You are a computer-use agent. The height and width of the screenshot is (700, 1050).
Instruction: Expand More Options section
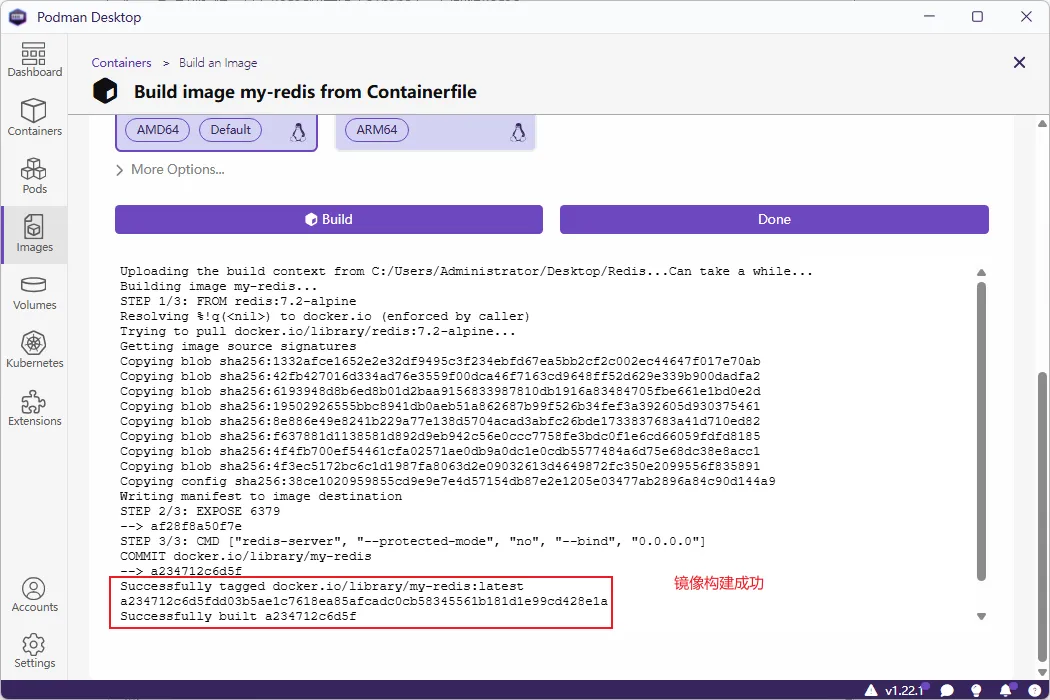(x=170, y=170)
